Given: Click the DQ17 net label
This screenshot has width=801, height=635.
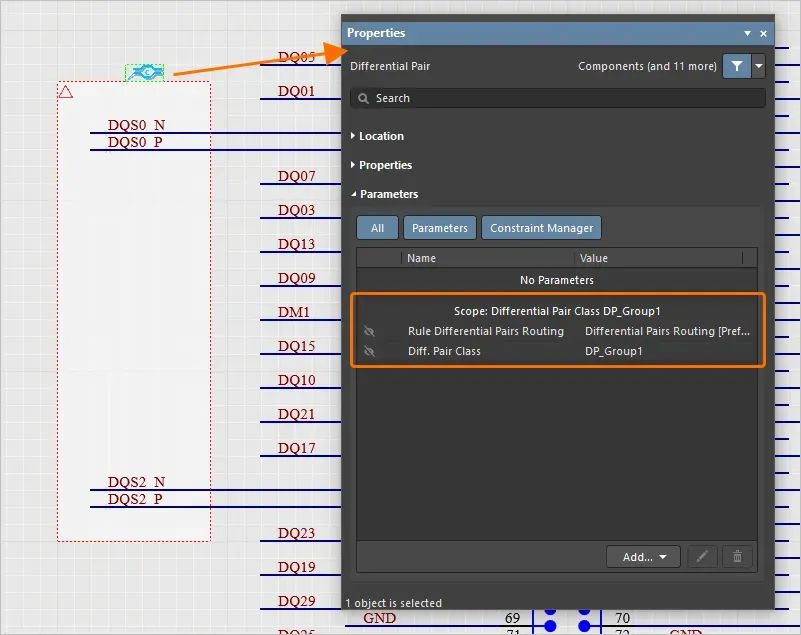Looking at the screenshot, I should (x=296, y=448).
